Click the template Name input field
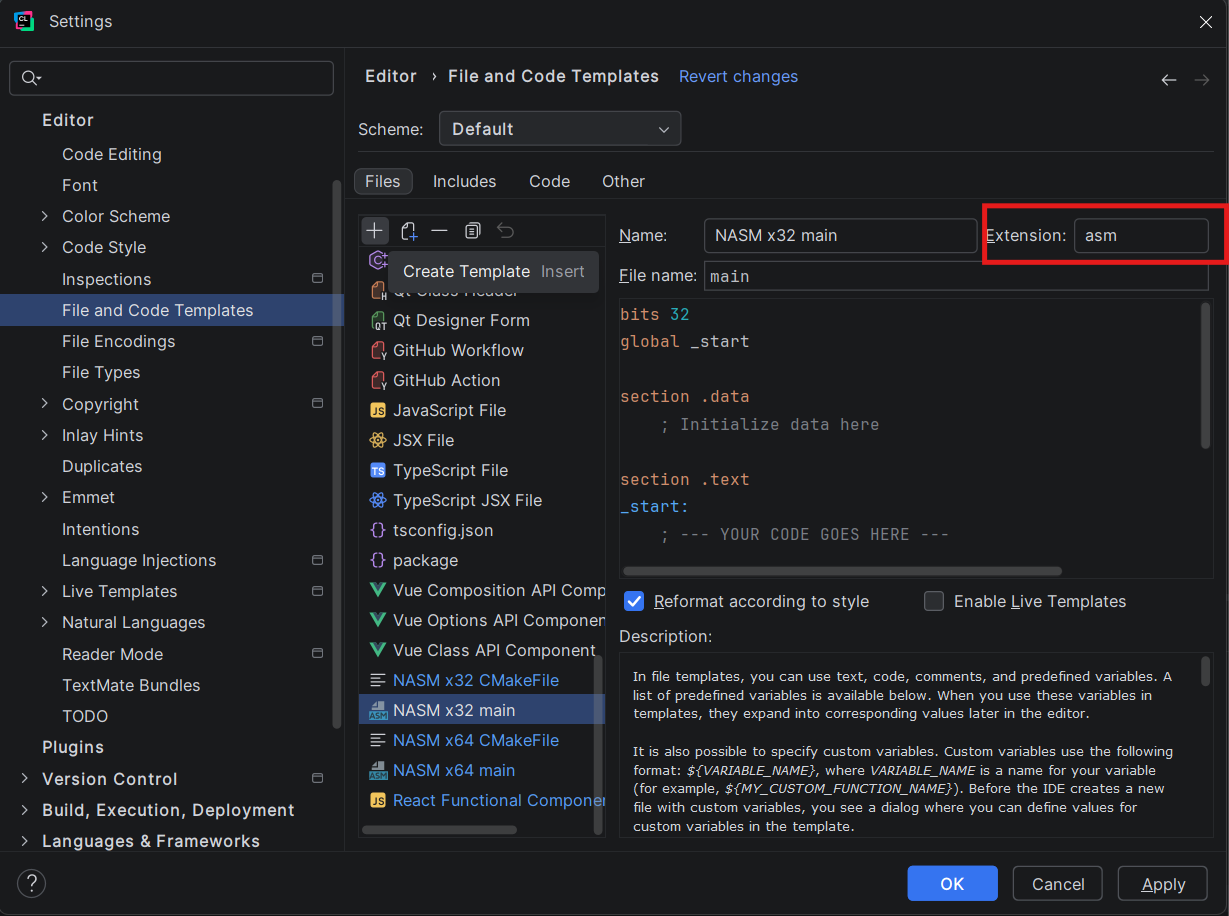This screenshot has width=1229, height=916. pos(840,236)
